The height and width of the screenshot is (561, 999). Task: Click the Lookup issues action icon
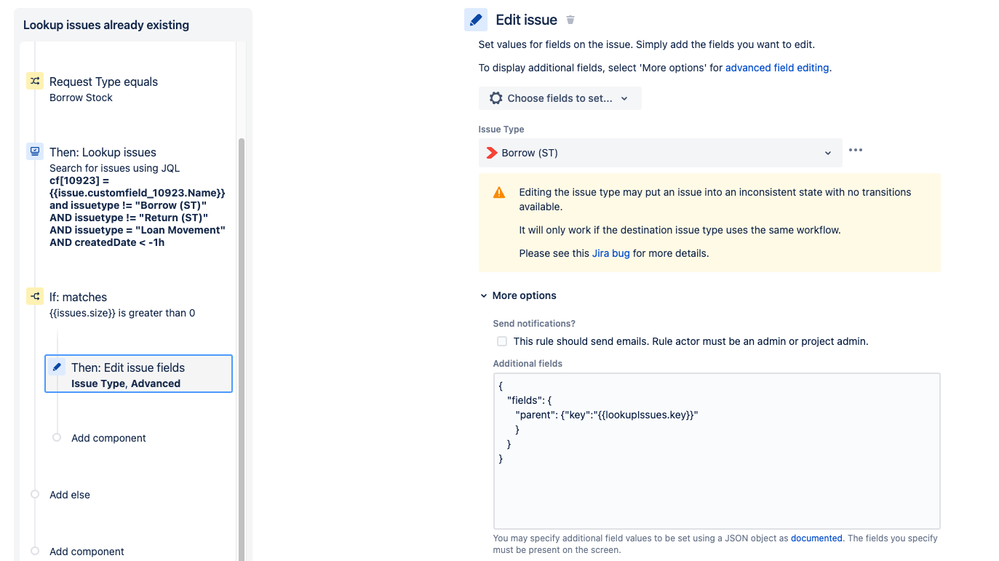35,152
